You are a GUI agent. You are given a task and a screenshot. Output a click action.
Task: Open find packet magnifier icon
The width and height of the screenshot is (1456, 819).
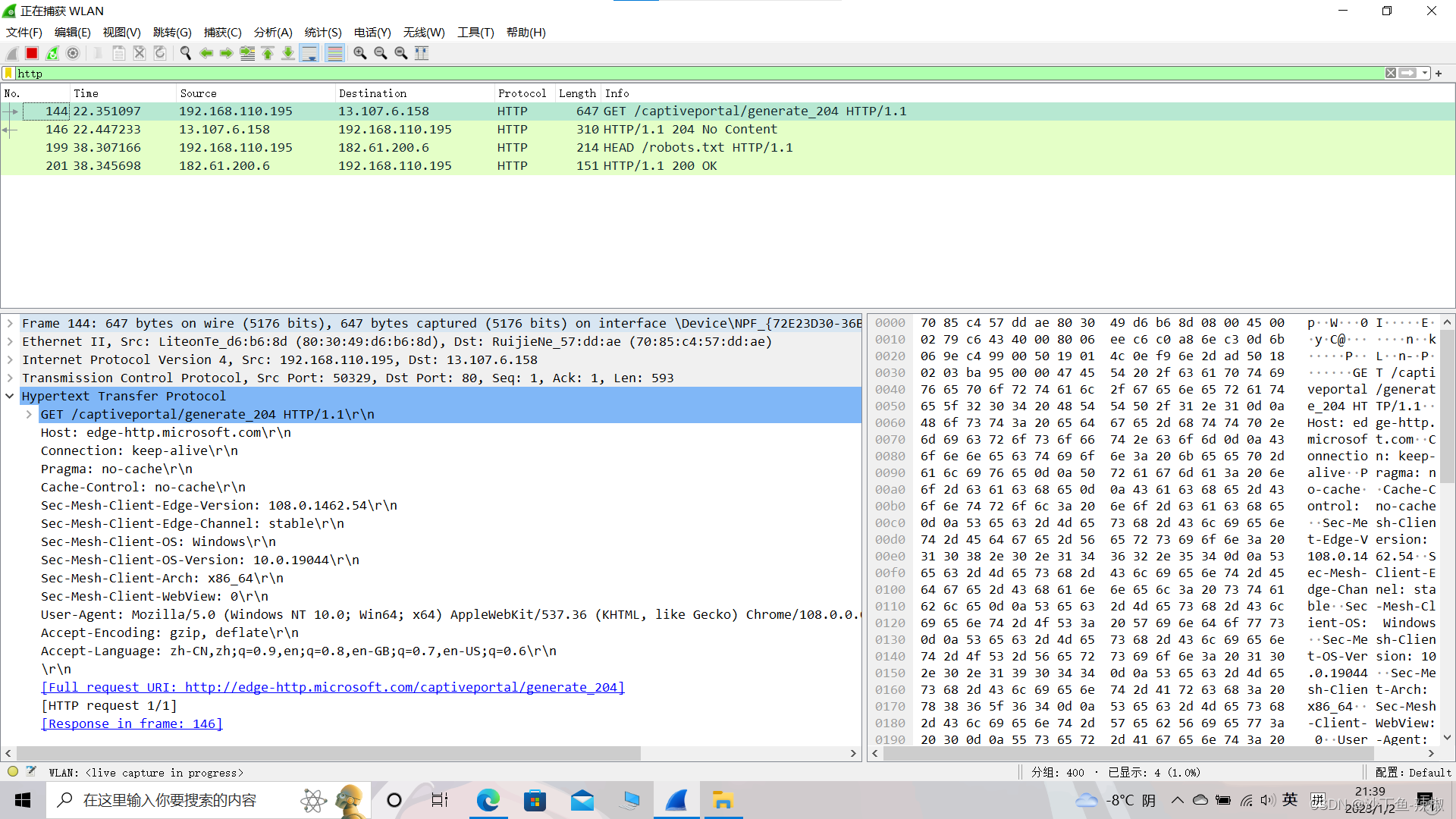pyautogui.click(x=186, y=53)
